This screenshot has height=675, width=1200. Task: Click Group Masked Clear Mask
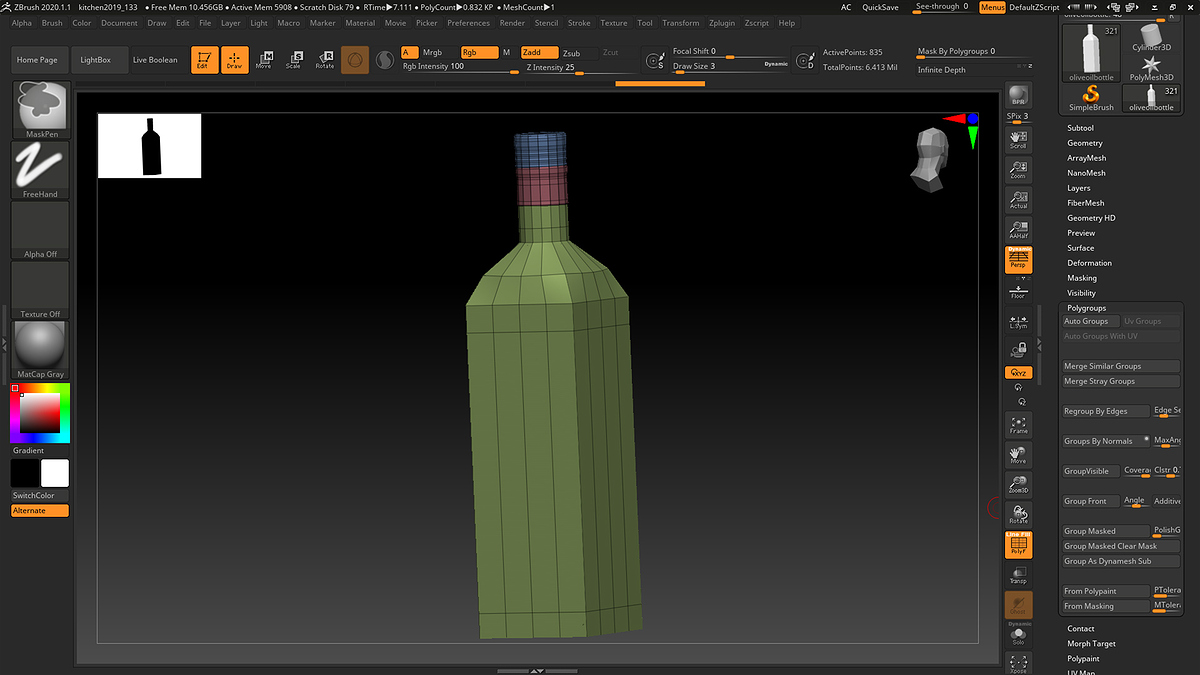coord(1121,546)
